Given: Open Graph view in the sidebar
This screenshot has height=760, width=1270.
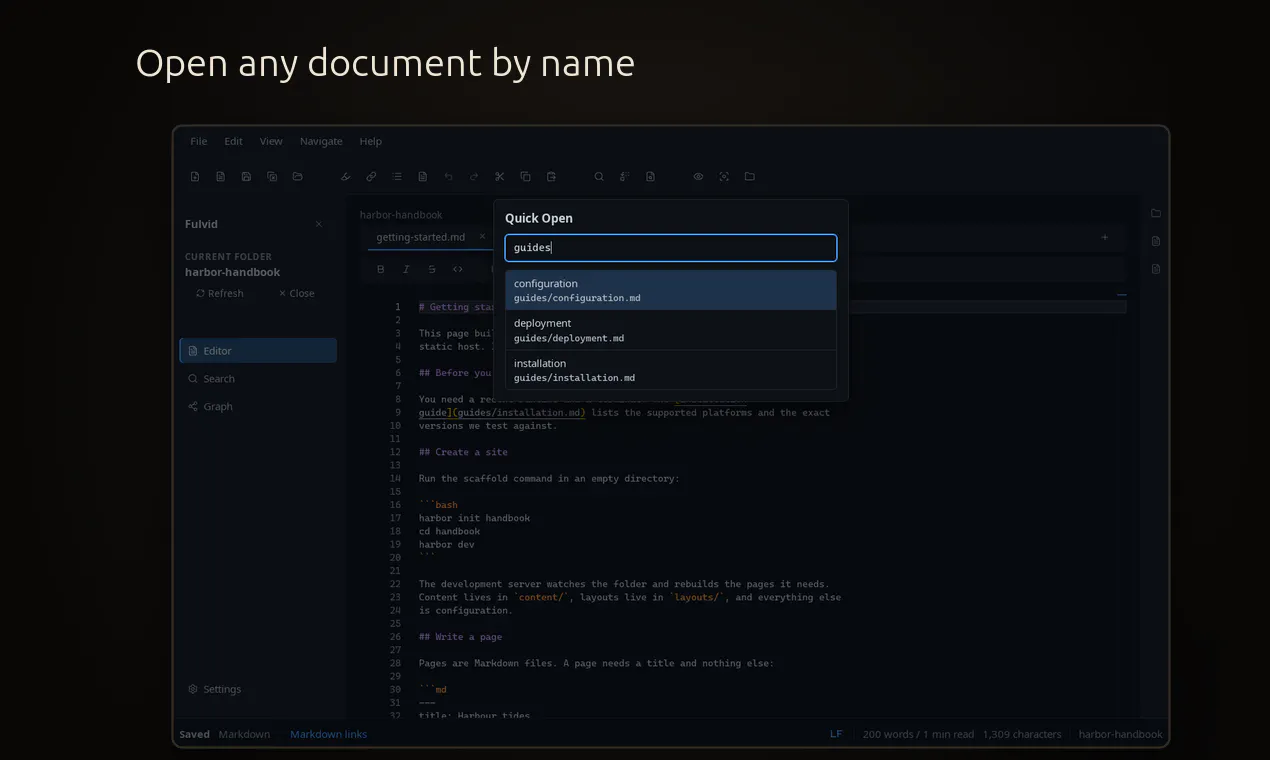Looking at the screenshot, I should [258, 407].
